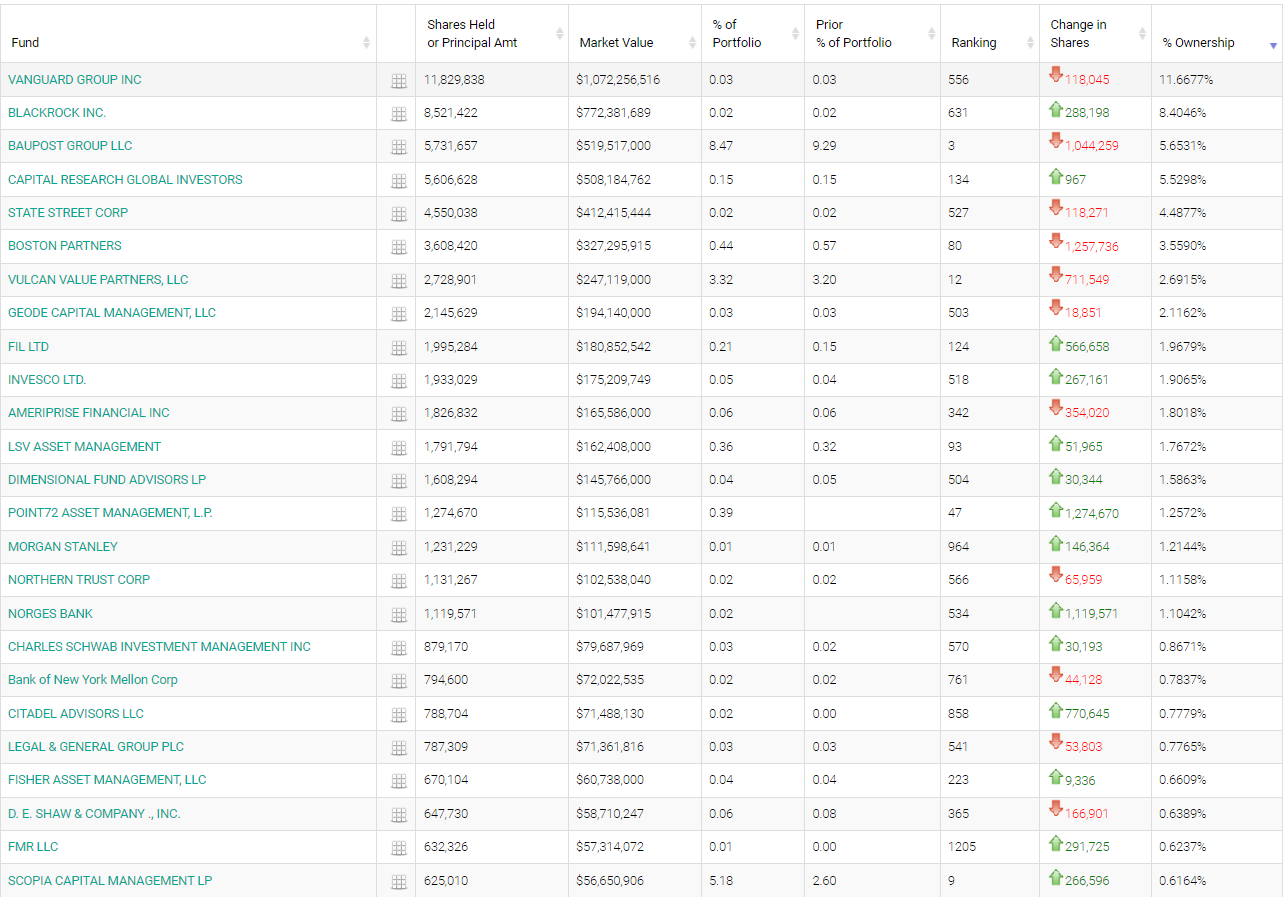Open CHARLES SCHWAB INVESTMENT MANAGEMENT INC link
Screen dimensions: 1283x897
pos(159,647)
